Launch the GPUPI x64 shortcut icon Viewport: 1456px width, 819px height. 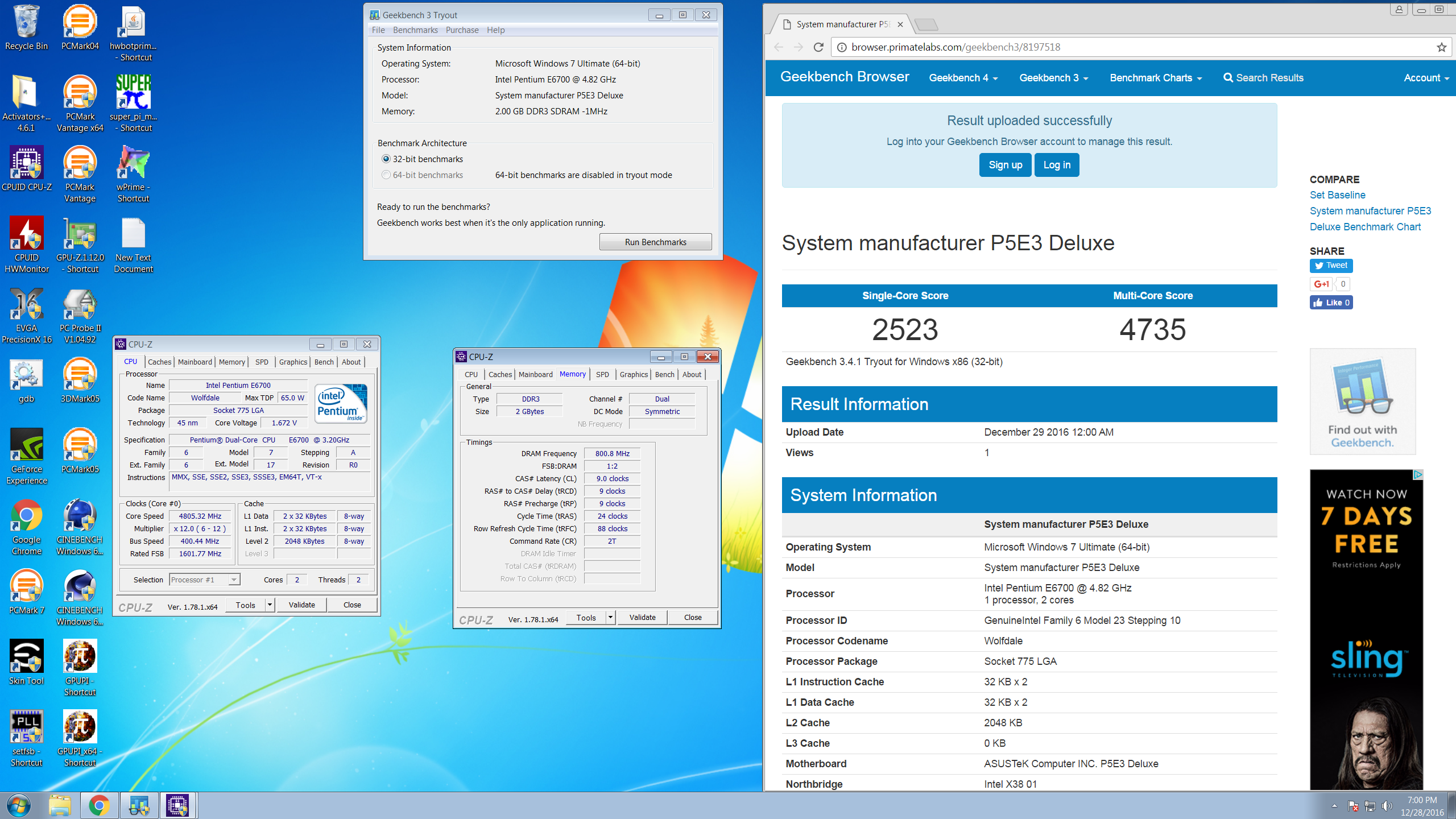coord(80,738)
